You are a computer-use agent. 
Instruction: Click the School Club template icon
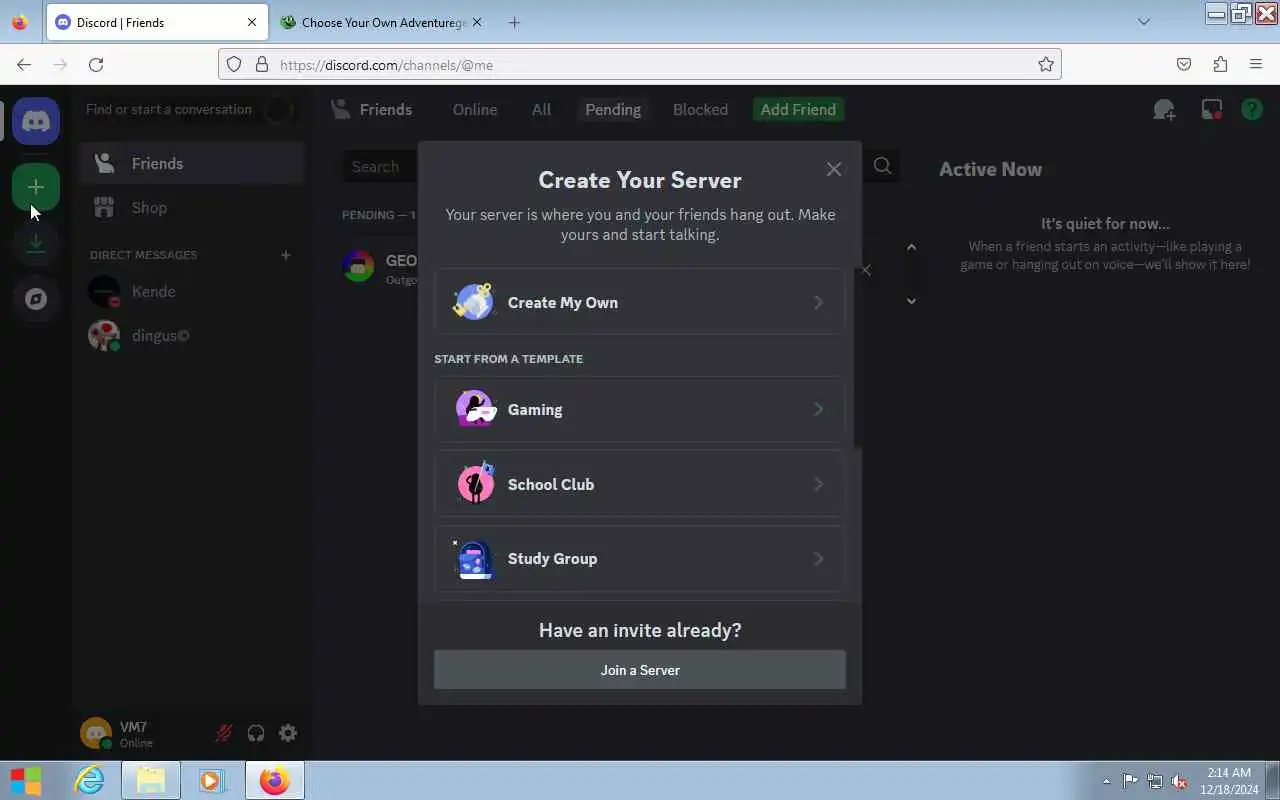click(x=475, y=484)
